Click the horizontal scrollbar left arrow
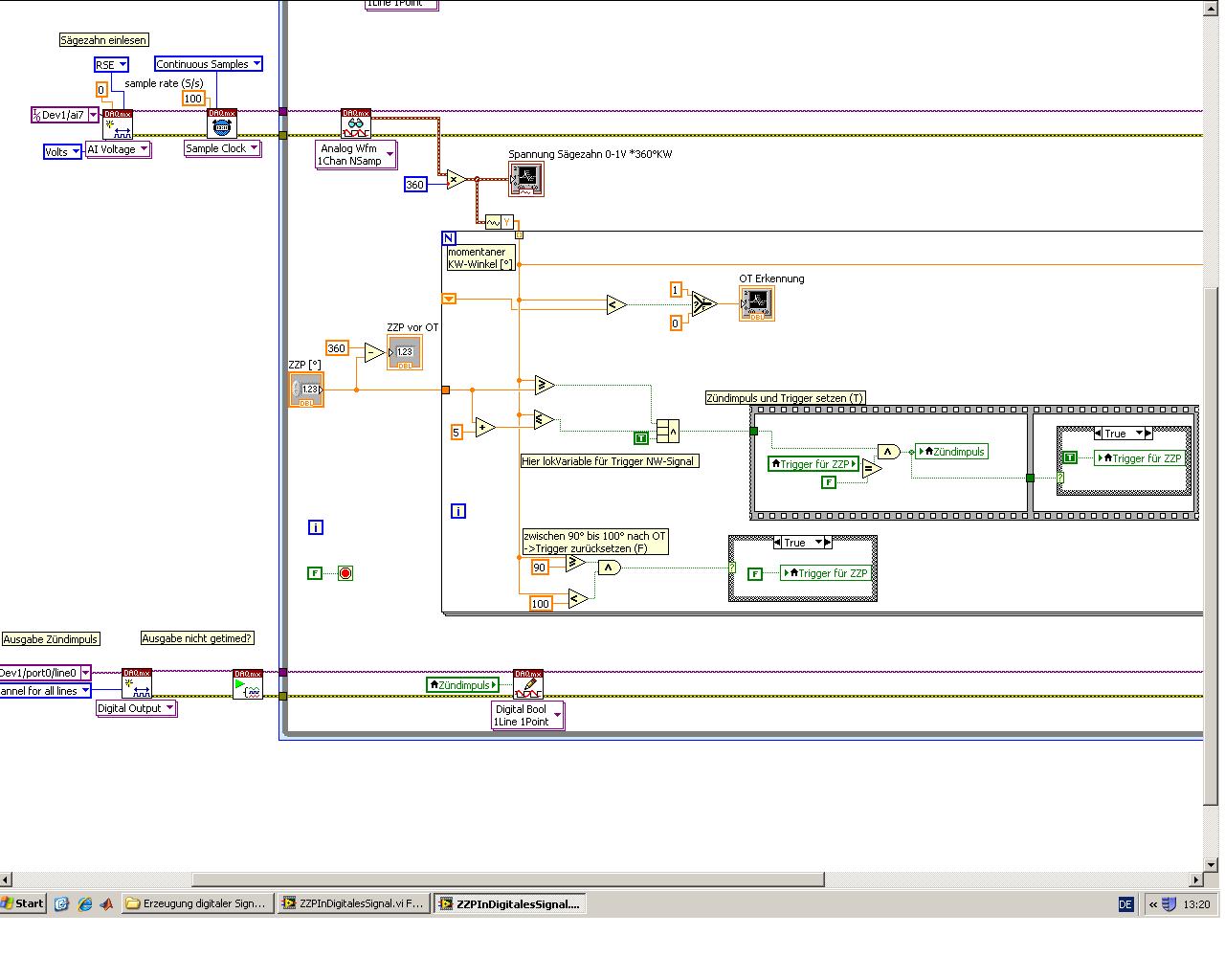Image resolution: width=1225 pixels, height=980 pixels. coord(7,879)
